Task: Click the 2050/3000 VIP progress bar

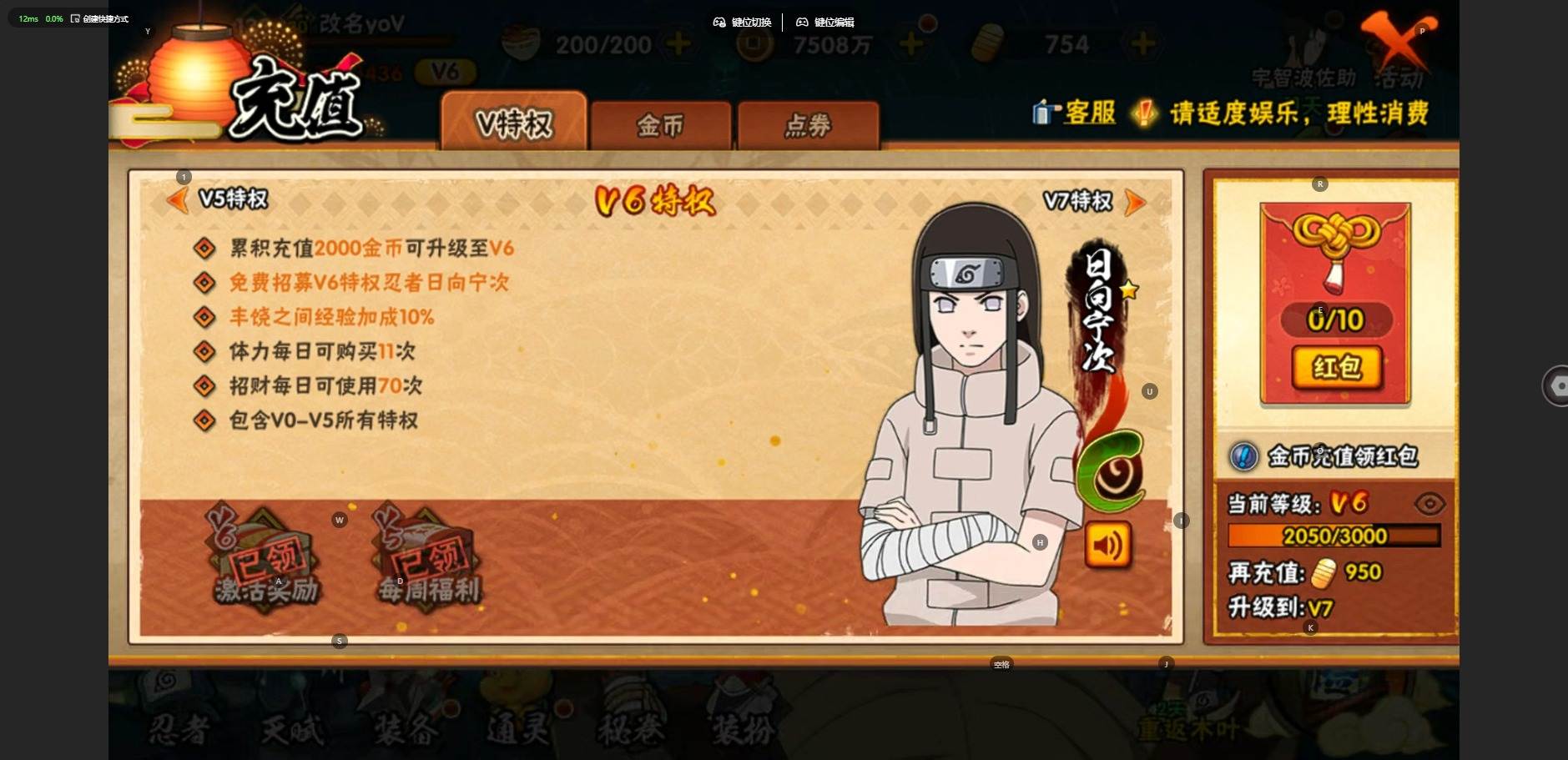Action: [x=1334, y=536]
